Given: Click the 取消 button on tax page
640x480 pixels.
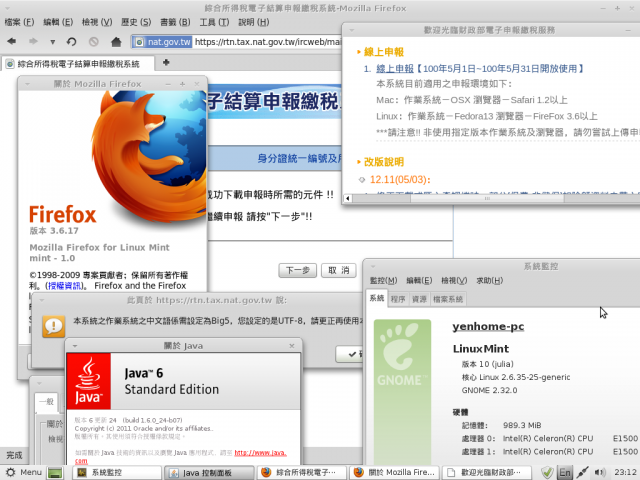Looking at the screenshot, I should [339, 270].
